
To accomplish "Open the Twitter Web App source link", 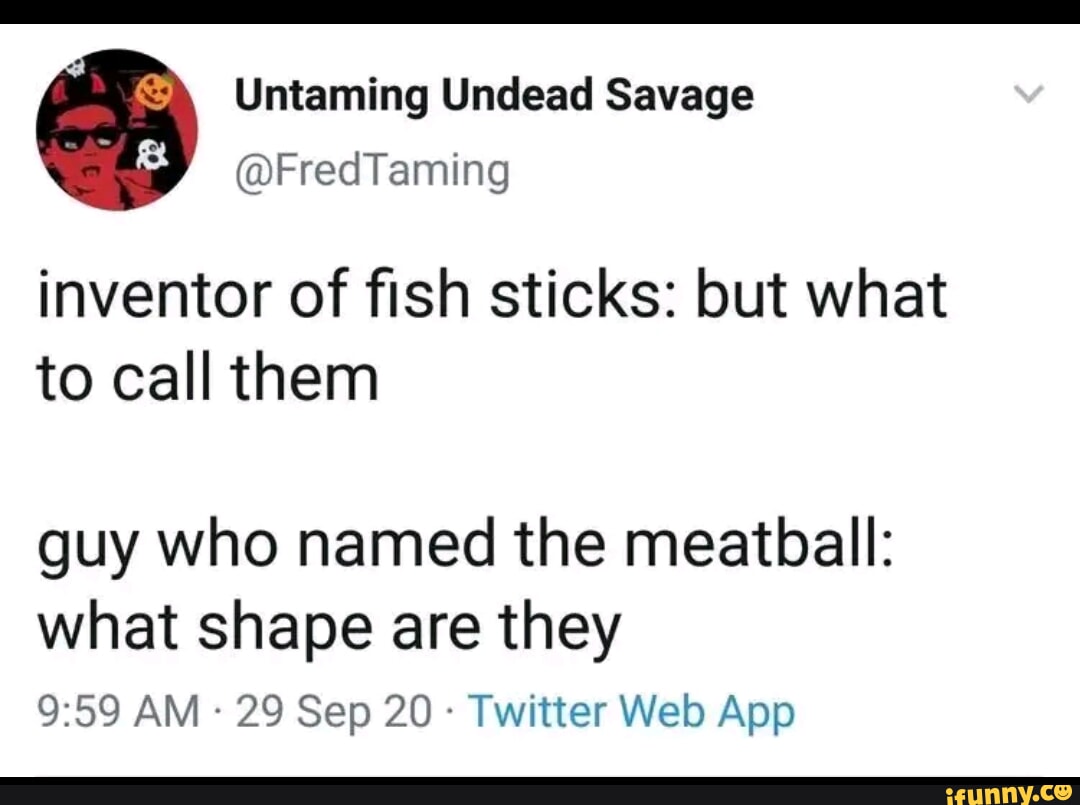I will [631, 713].
